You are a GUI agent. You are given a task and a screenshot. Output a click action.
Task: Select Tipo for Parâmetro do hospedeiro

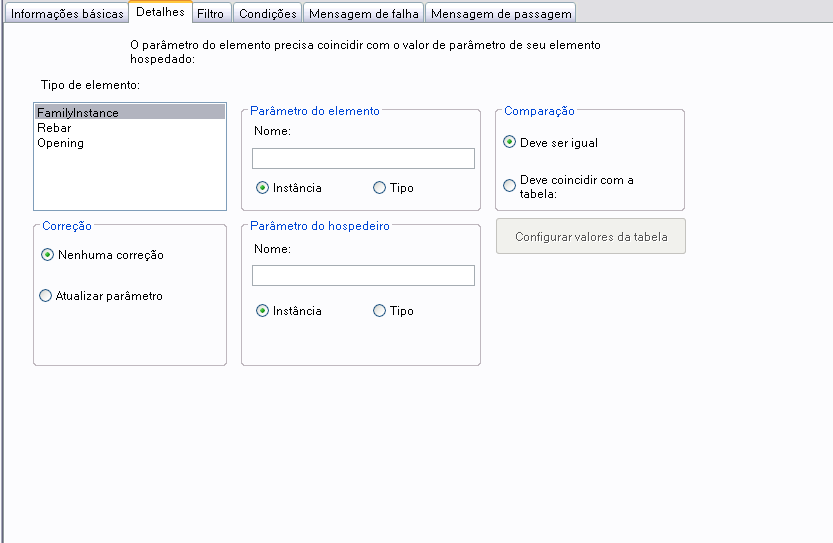(379, 311)
